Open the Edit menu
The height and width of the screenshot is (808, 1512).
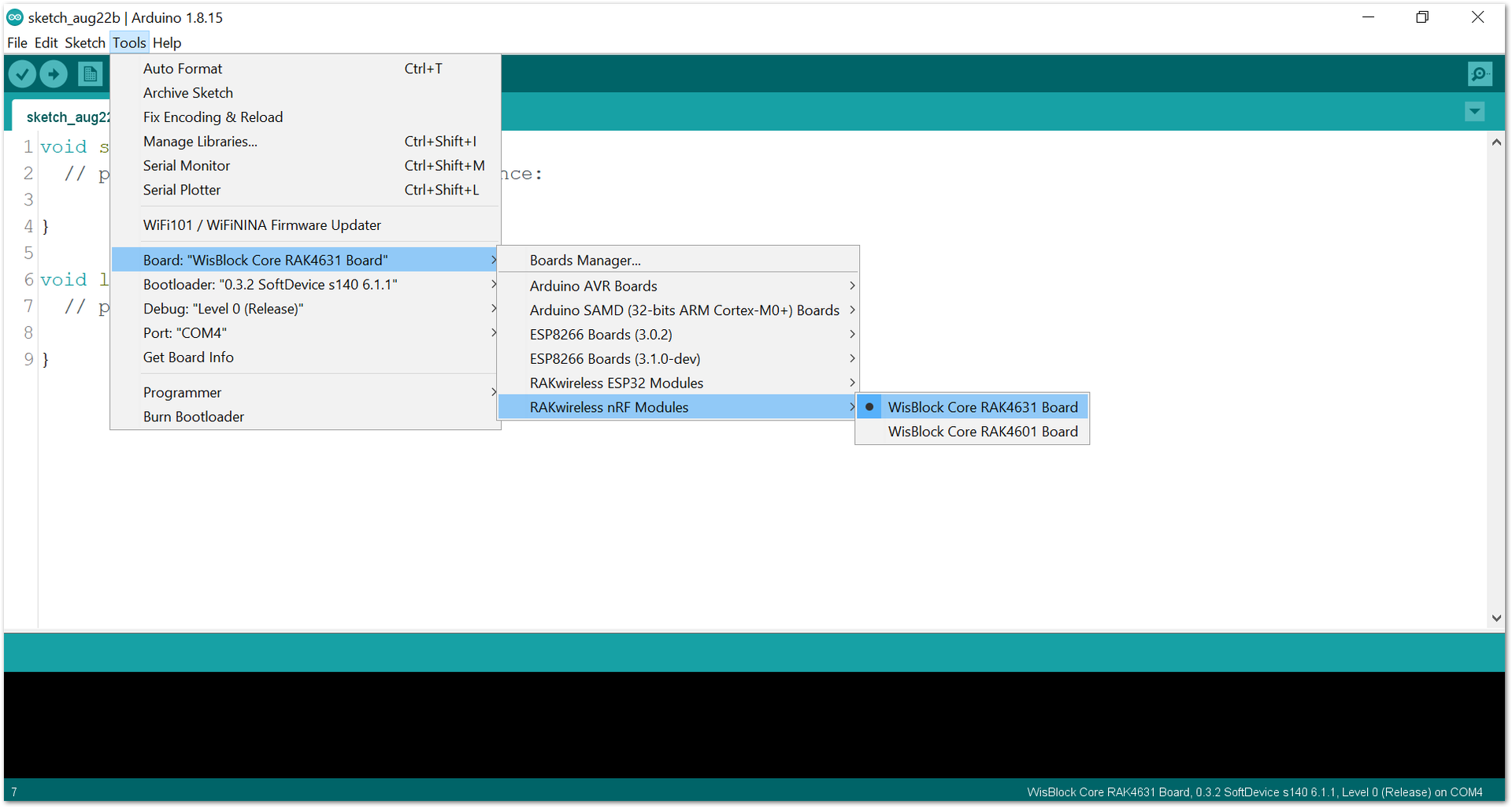(x=46, y=43)
